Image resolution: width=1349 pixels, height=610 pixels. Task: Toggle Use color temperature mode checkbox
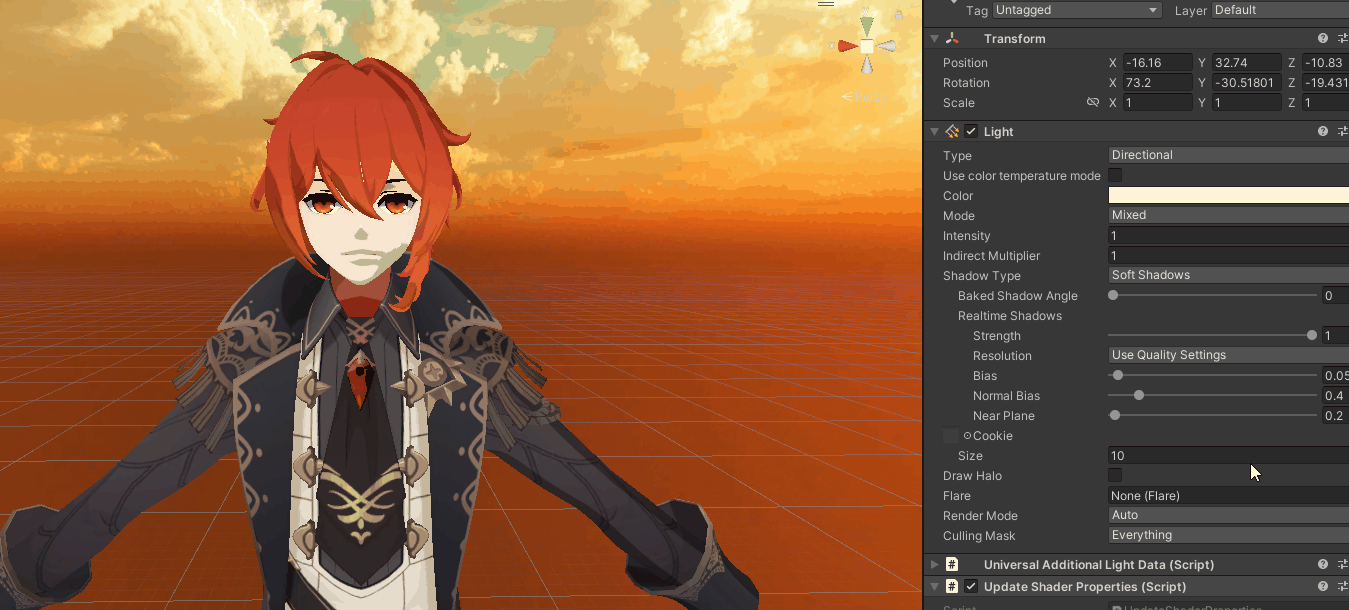(x=1115, y=175)
